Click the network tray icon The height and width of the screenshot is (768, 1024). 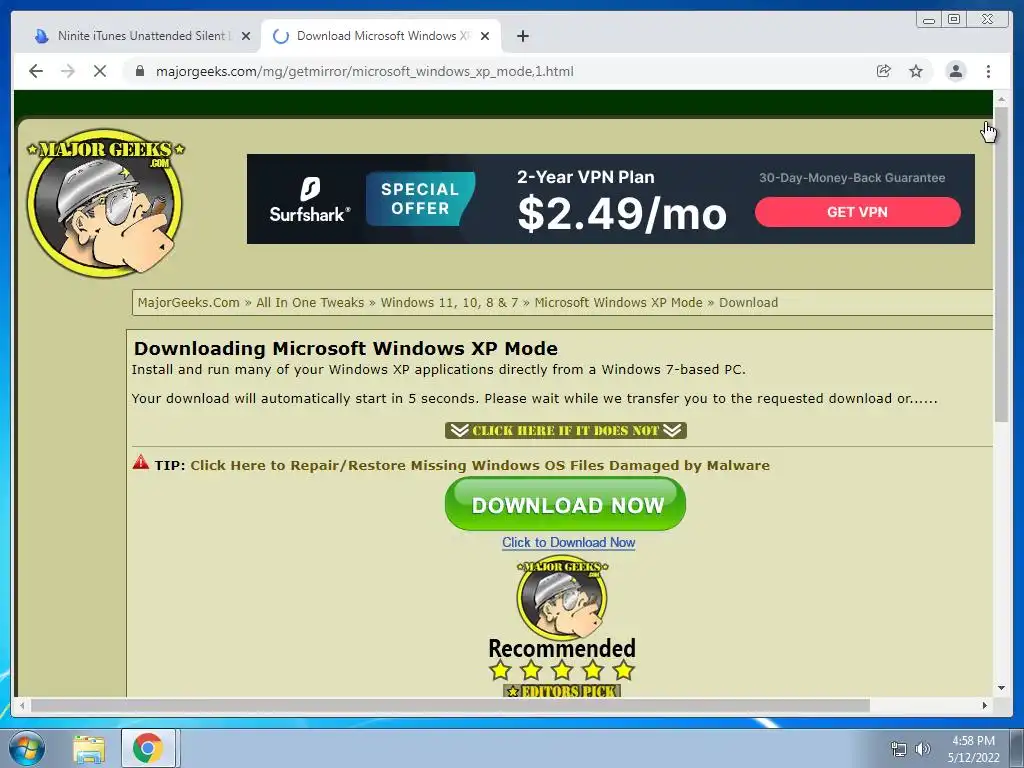coord(899,748)
